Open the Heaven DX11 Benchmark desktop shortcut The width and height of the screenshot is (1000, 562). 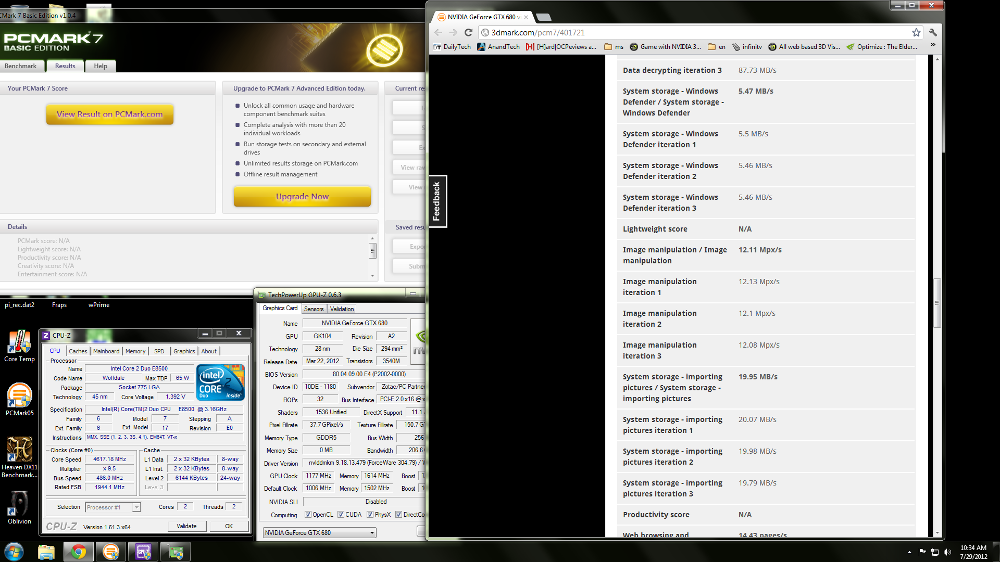point(19,457)
